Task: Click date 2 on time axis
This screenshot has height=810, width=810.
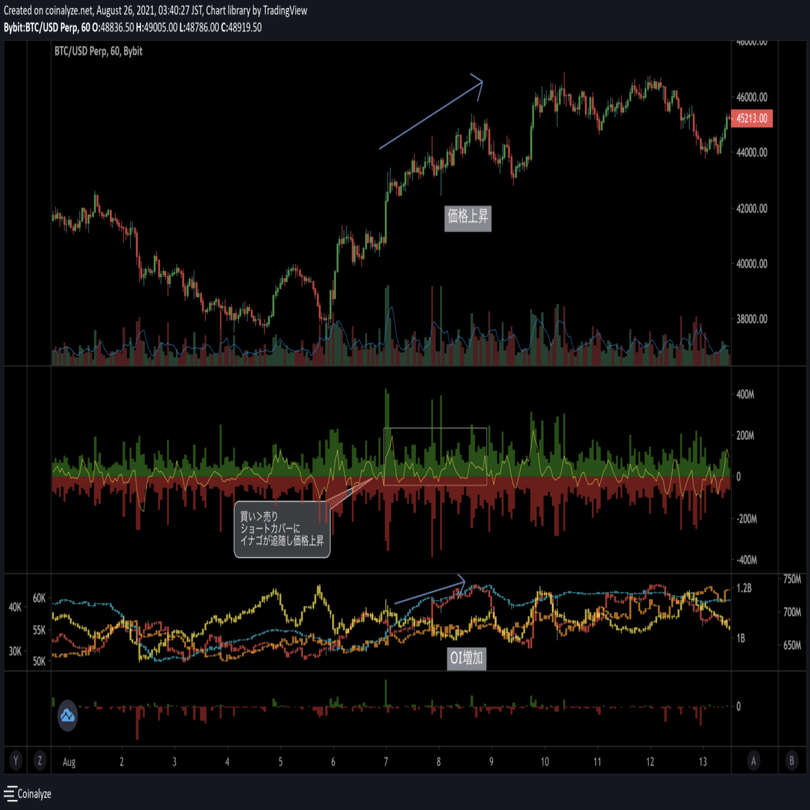Action: click(x=122, y=762)
